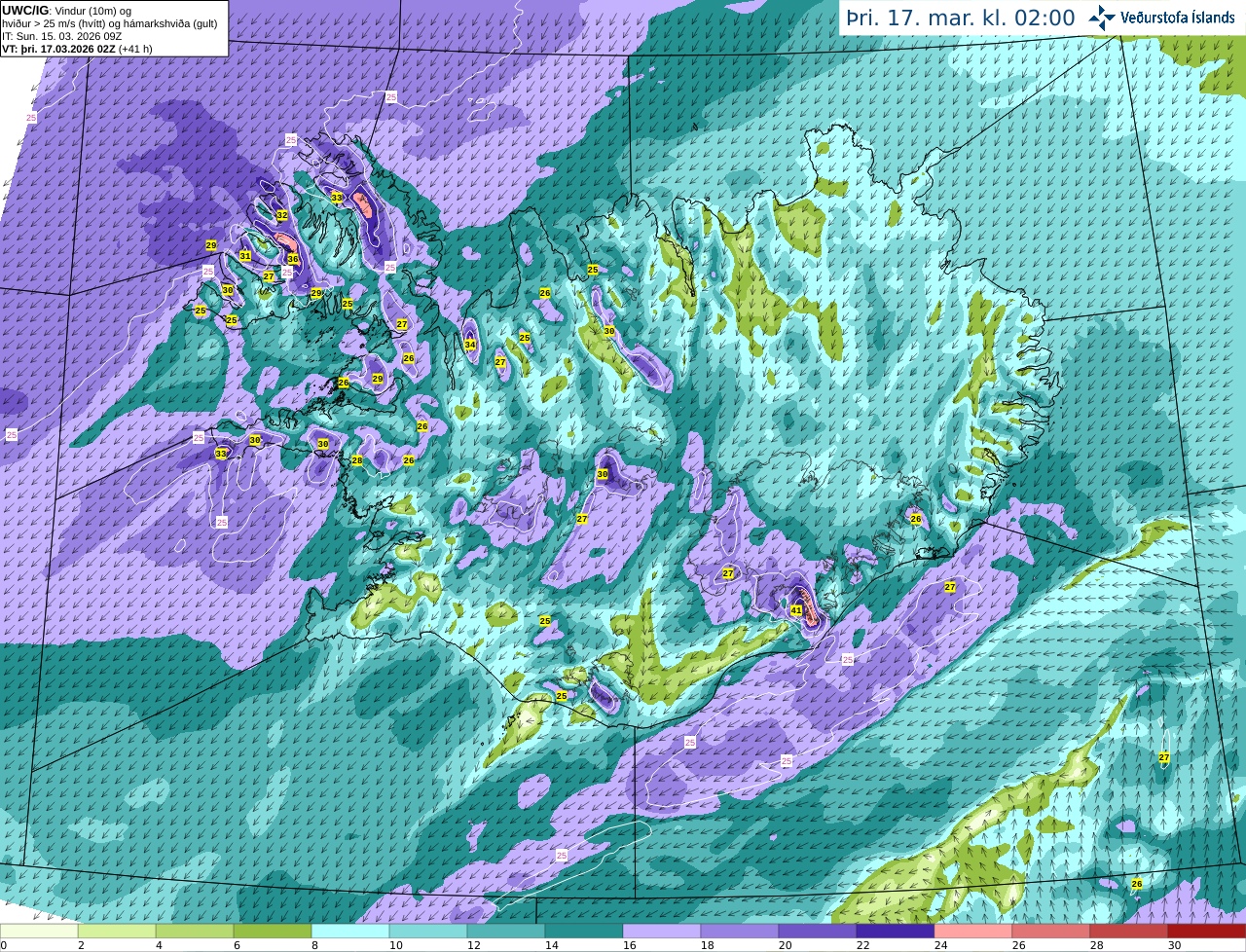Select the legend swatch between 0 and 2

(39, 931)
